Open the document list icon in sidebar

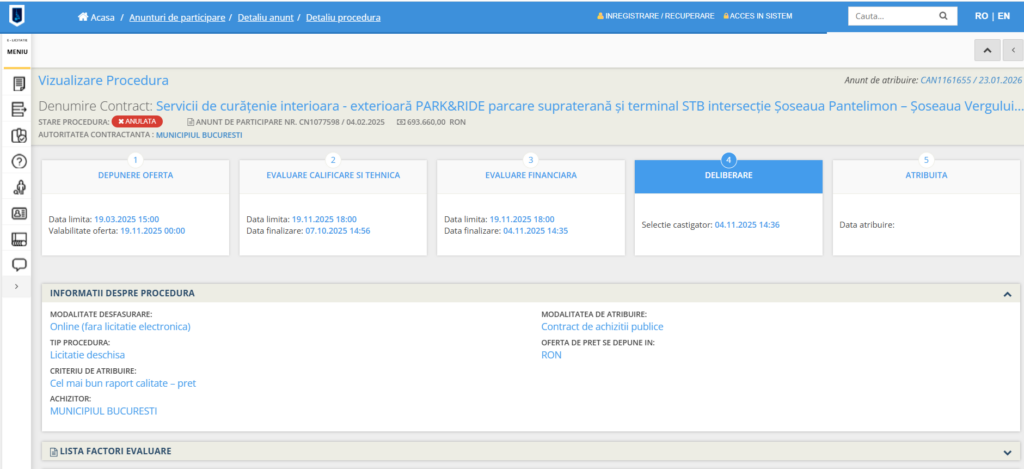coord(18,83)
